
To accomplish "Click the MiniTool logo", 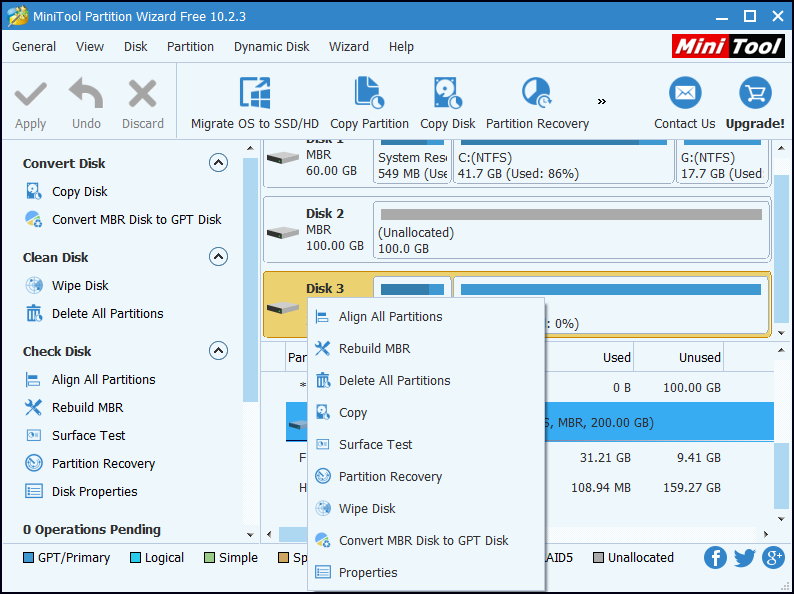I will click(x=728, y=46).
